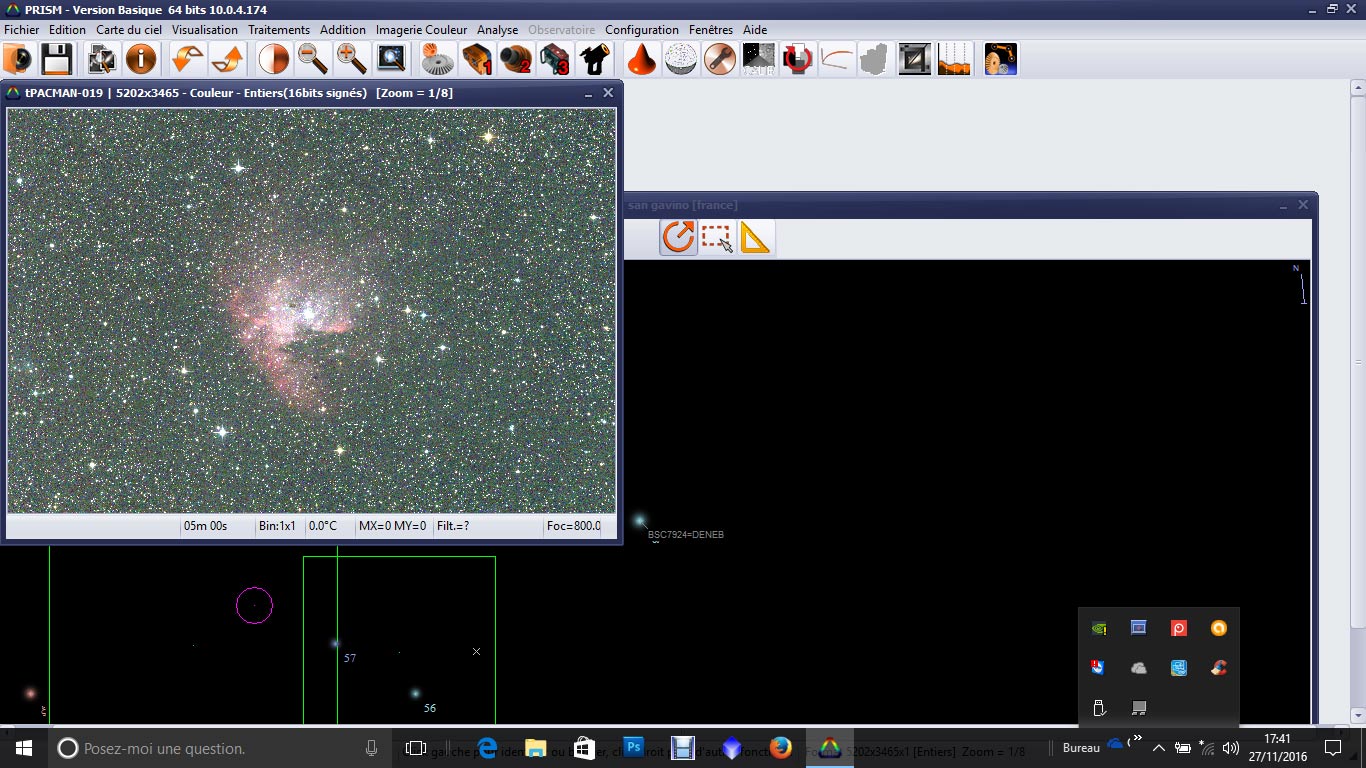Screen dimensions: 1366x768
Task: Select the camera number 2 icon
Action: [x=516, y=60]
